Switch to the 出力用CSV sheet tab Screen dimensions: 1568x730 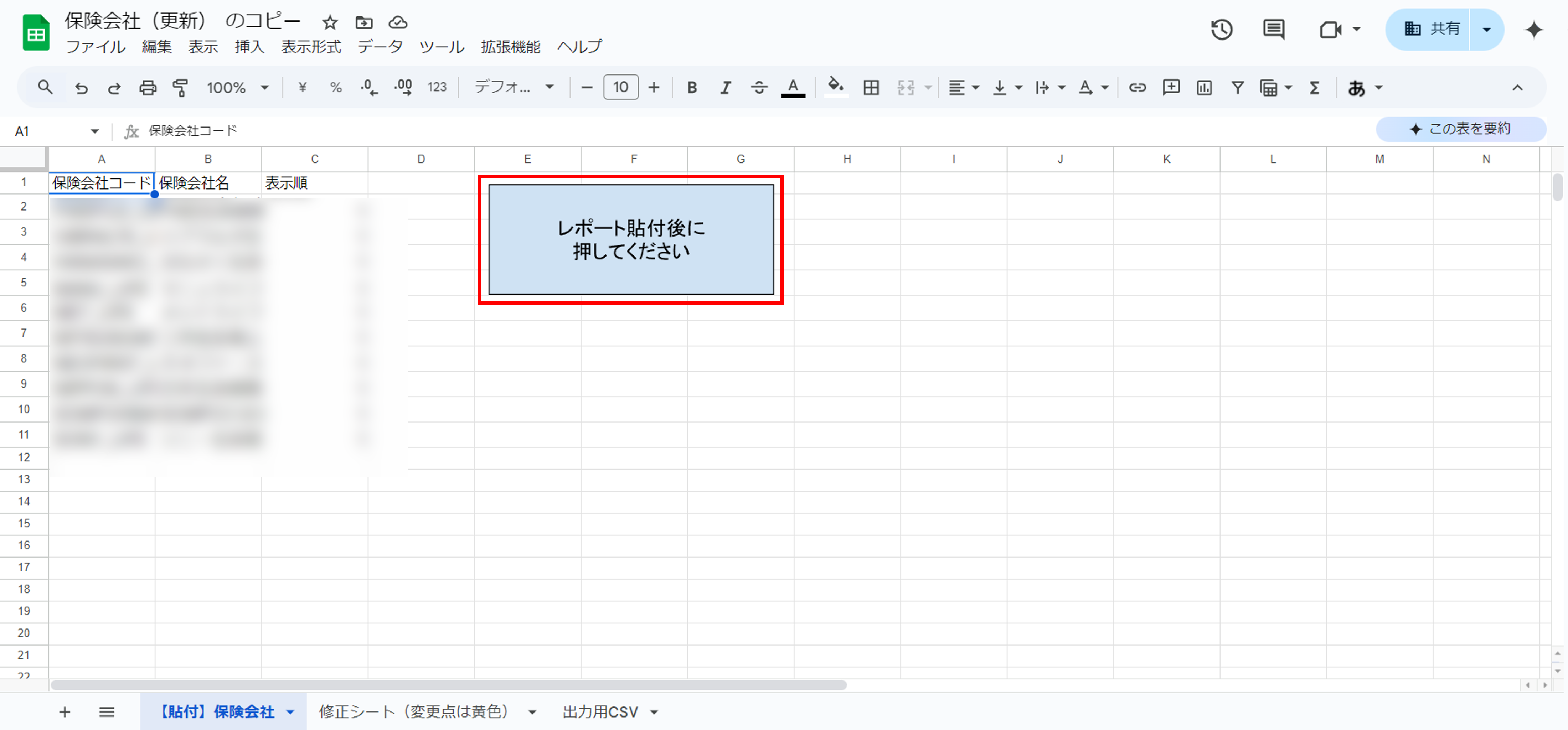(600, 712)
